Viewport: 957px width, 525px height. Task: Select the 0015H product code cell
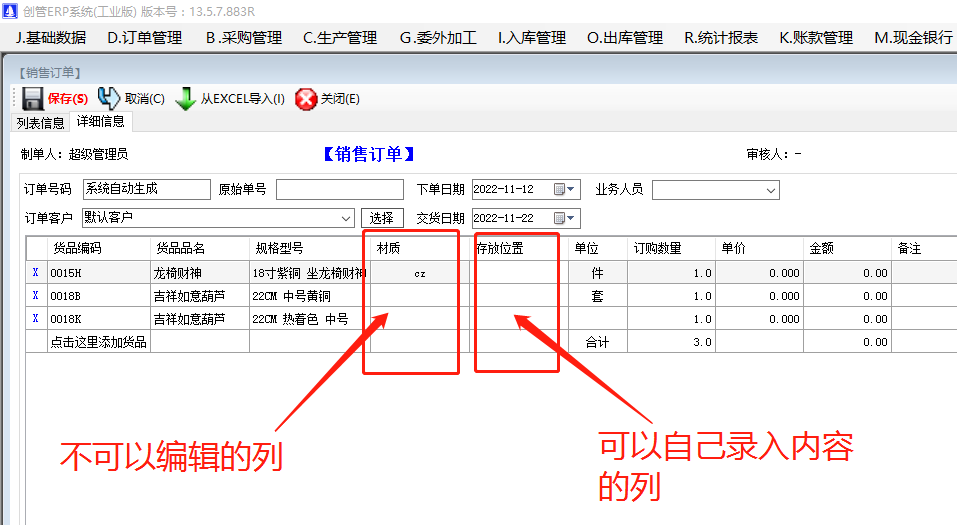99,273
